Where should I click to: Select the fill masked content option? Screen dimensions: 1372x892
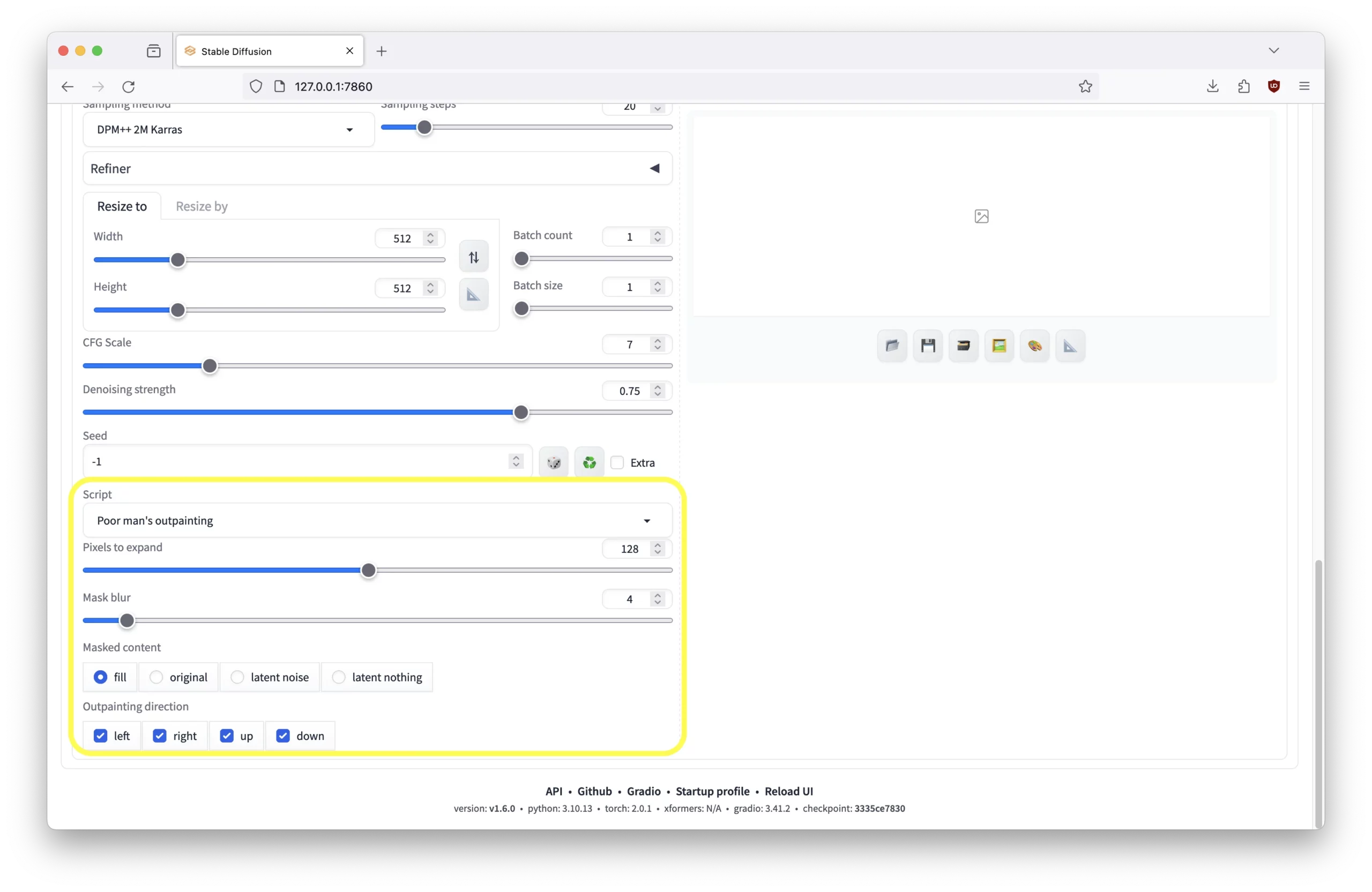(110, 678)
